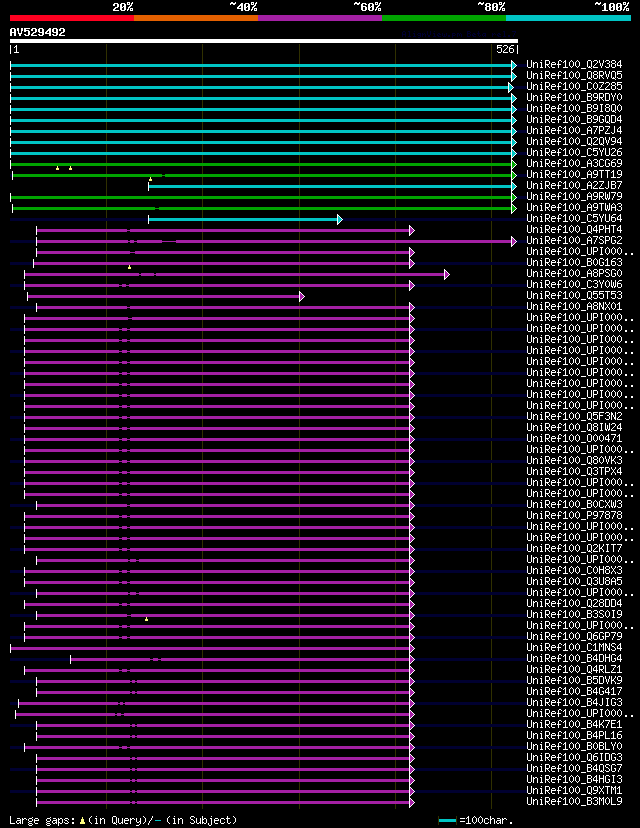
Task: Open hit UniRef100_Q8RVQ5
Action: pos(574,76)
